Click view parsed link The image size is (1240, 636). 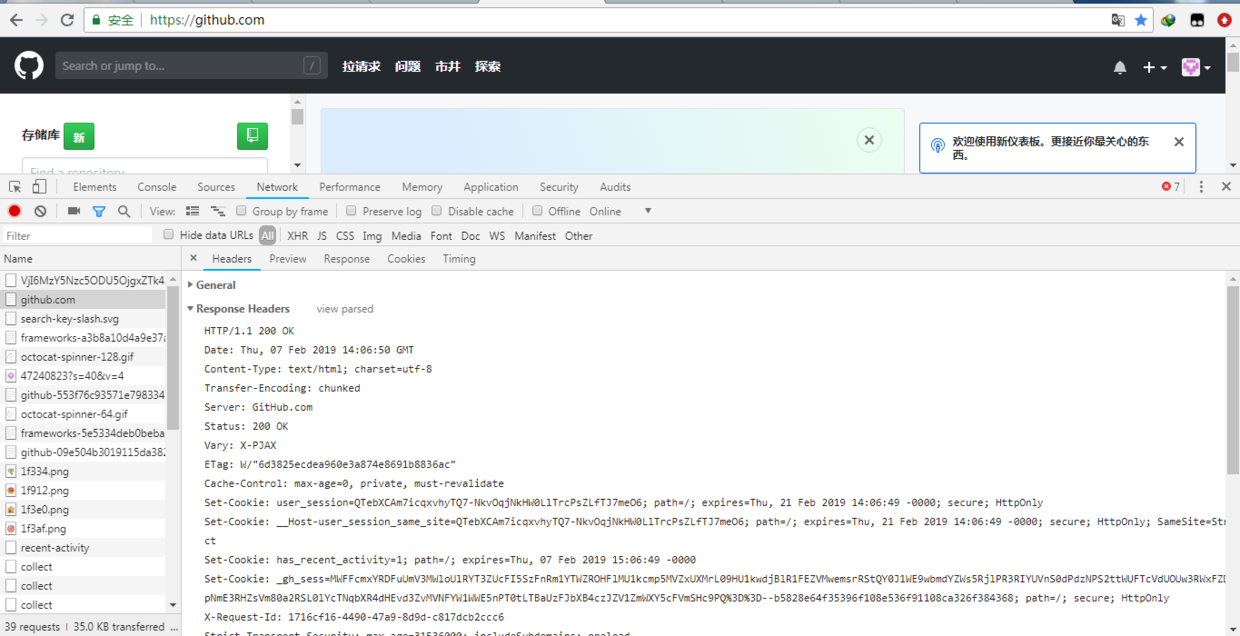[x=345, y=309]
